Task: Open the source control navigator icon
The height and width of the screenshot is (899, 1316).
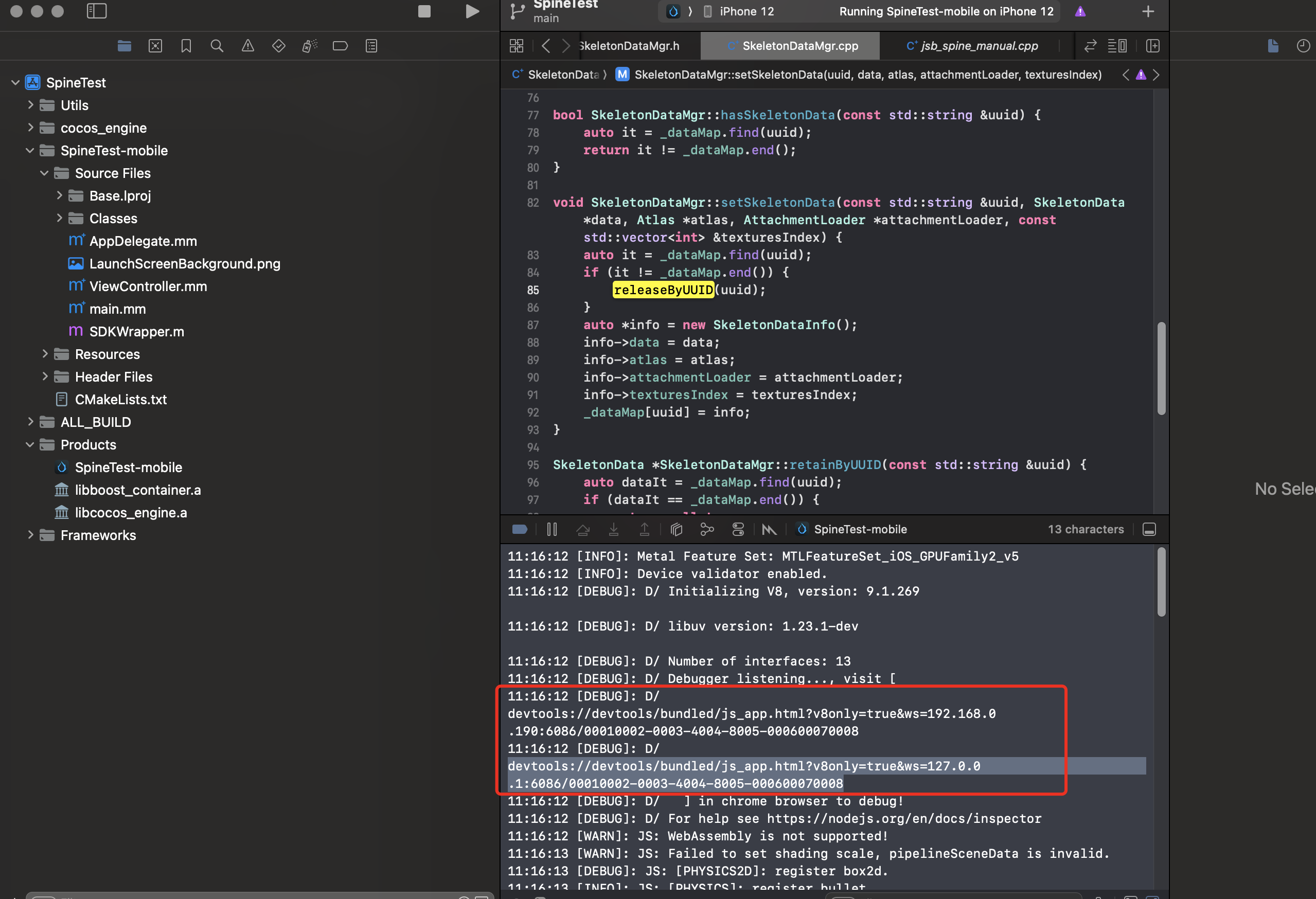Action: 155,46
